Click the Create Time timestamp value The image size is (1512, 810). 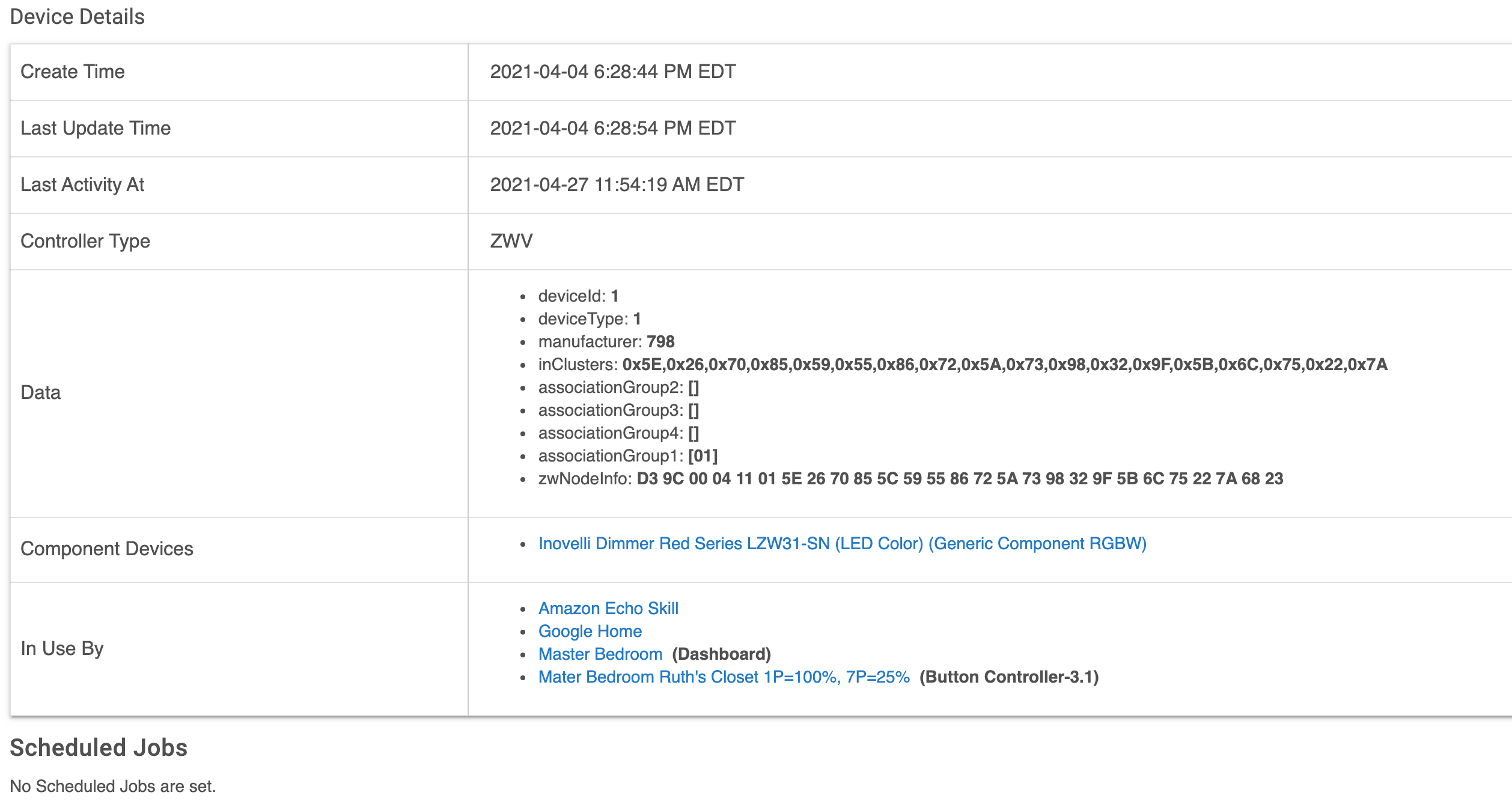(613, 72)
